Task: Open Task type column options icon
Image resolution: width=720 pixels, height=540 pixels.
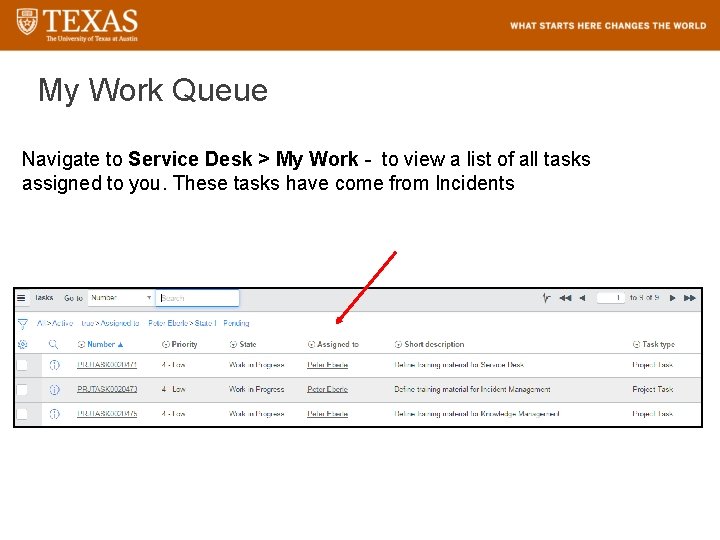Action: point(636,344)
